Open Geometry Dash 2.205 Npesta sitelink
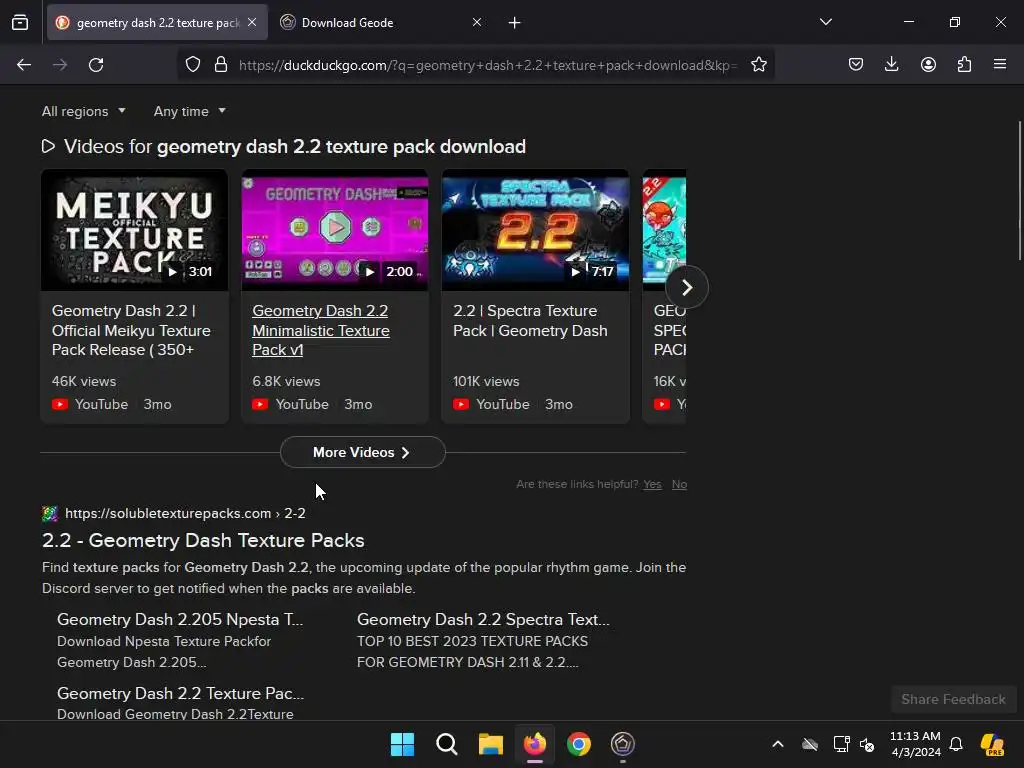Image resolution: width=1024 pixels, height=768 pixels. coord(180,619)
